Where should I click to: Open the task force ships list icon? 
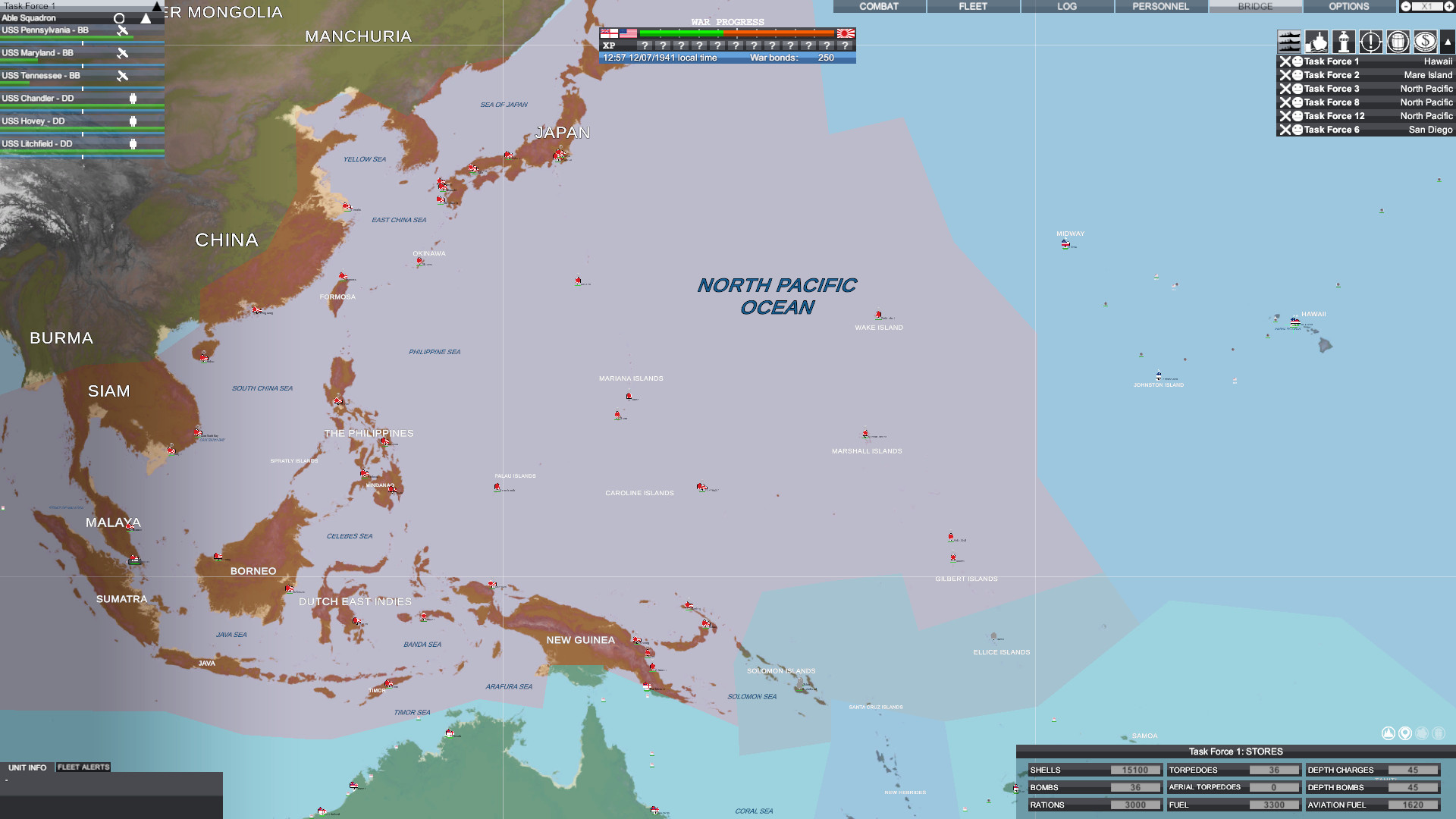[1289, 41]
